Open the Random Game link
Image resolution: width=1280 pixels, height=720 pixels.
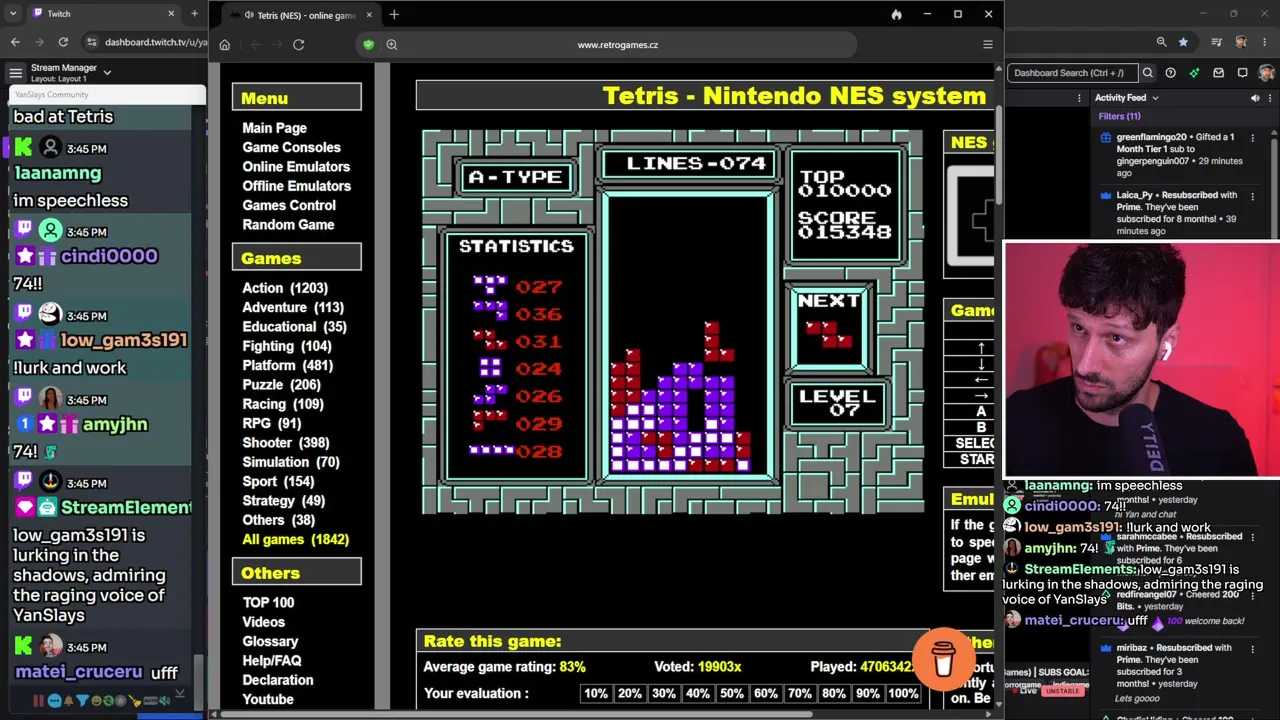[288, 225]
